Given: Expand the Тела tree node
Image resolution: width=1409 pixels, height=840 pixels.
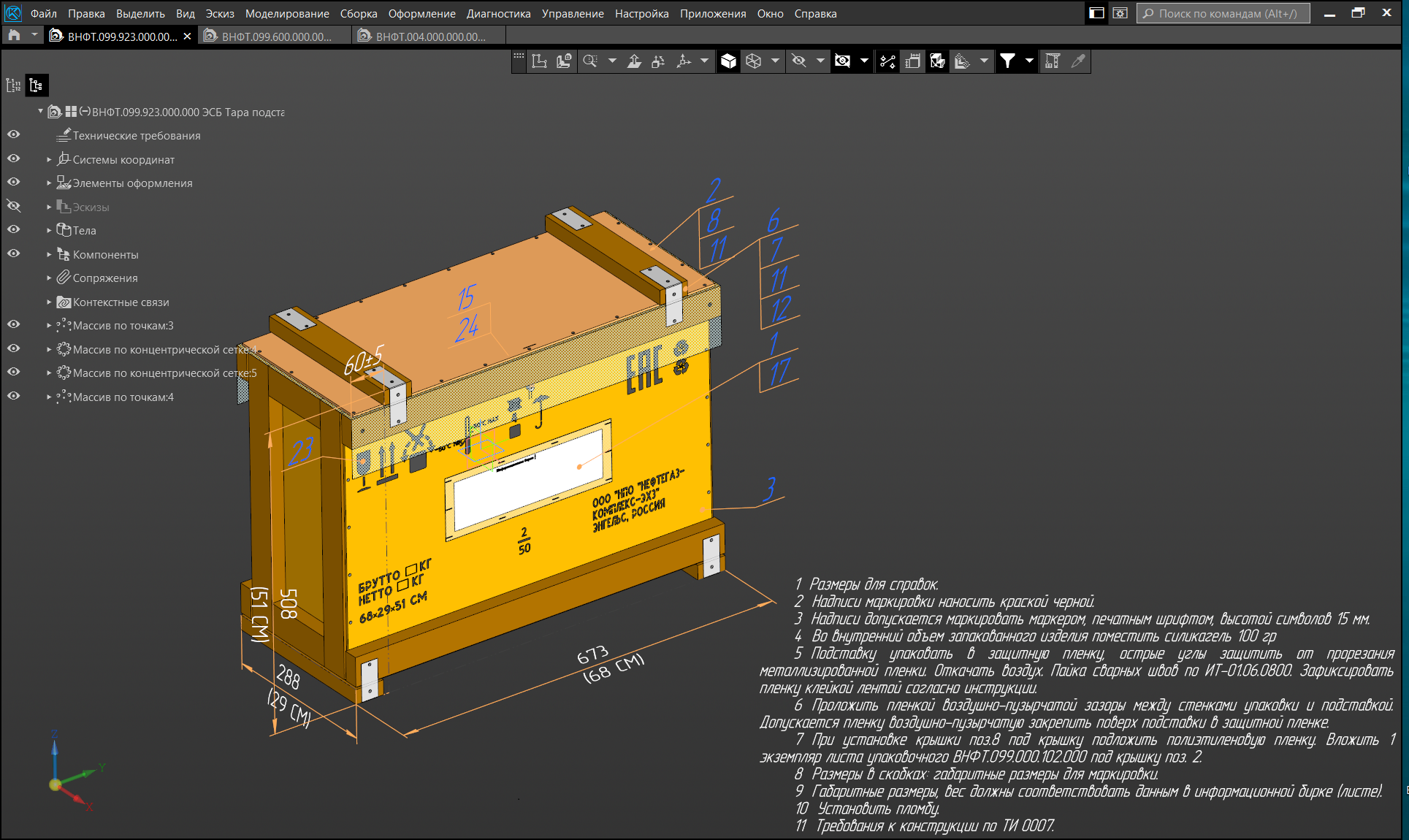Looking at the screenshot, I should (x=49, y=231).
